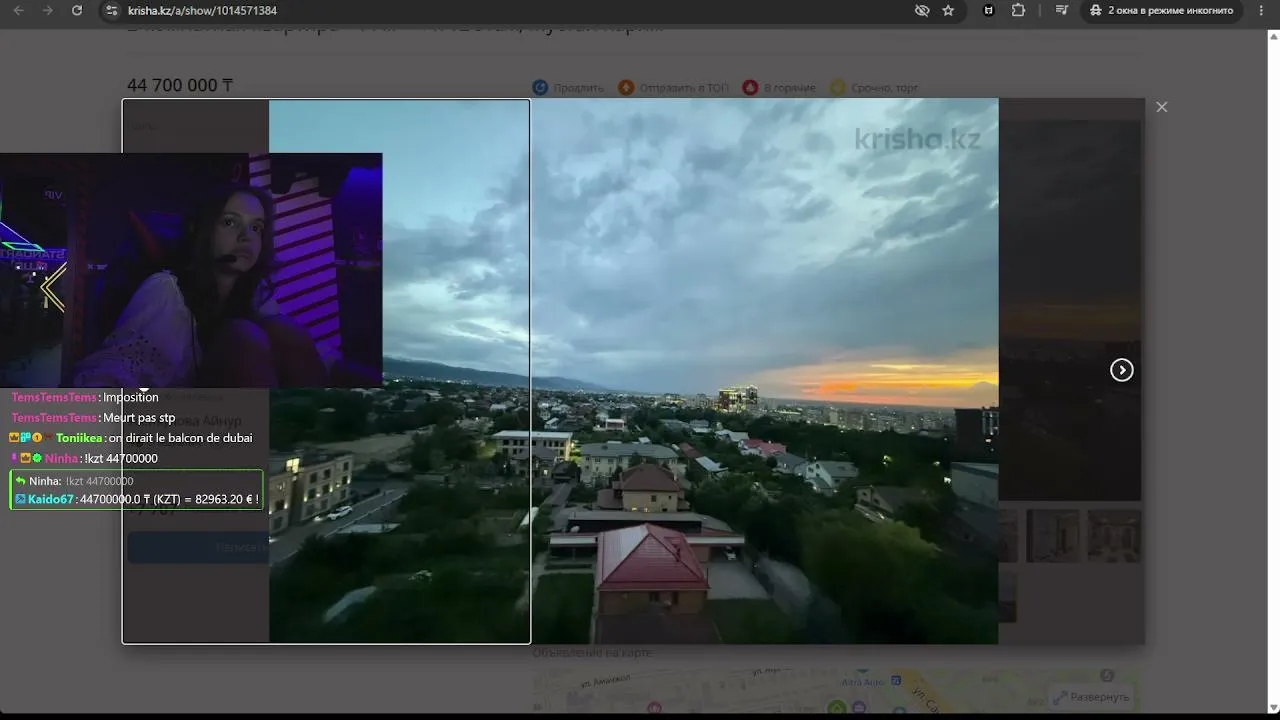Image resolution: width=1280 pixels, height=720 pixels.
Task: Close the photo gallery overlay
Action: pos(1161,107)
